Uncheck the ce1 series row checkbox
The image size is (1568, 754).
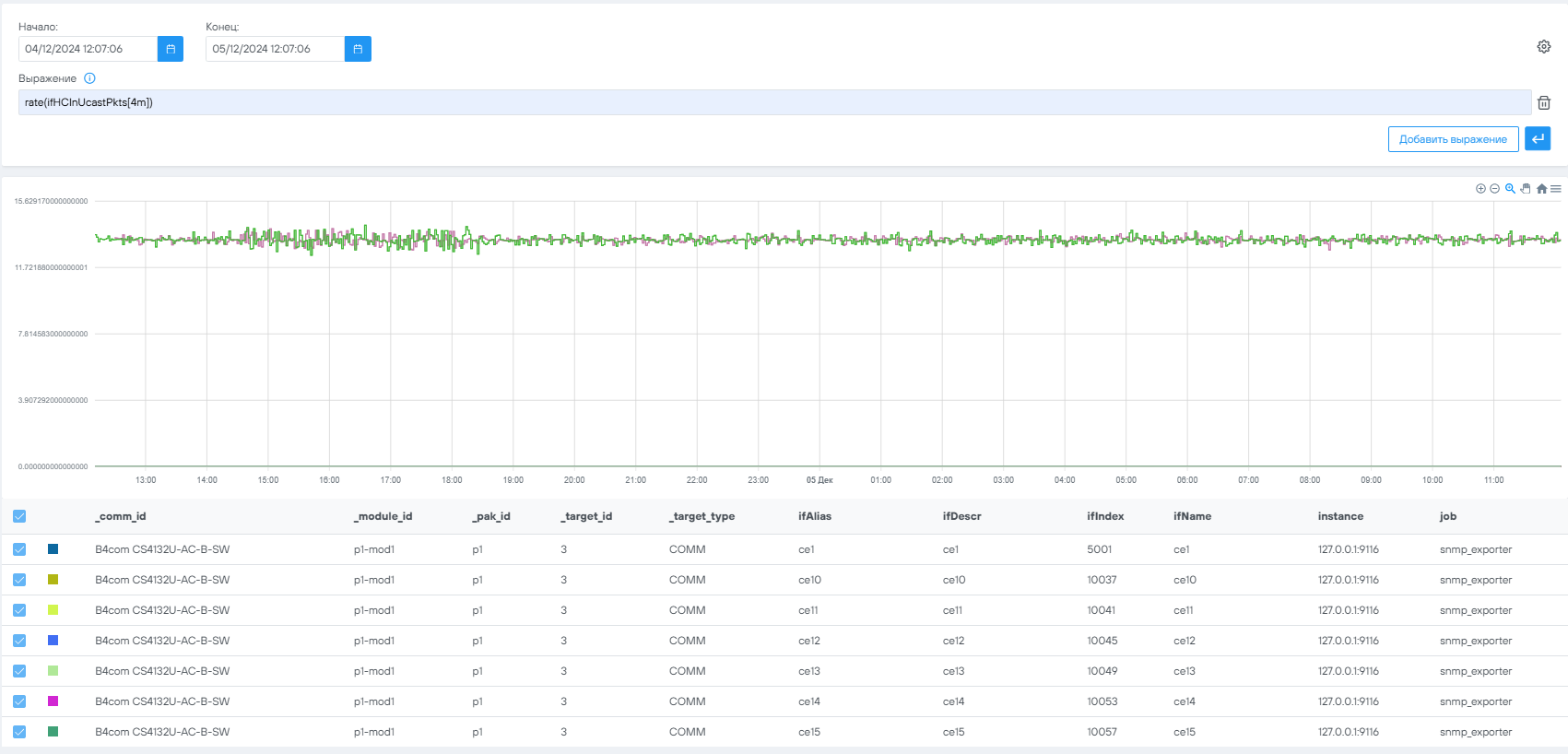point(19,549)
